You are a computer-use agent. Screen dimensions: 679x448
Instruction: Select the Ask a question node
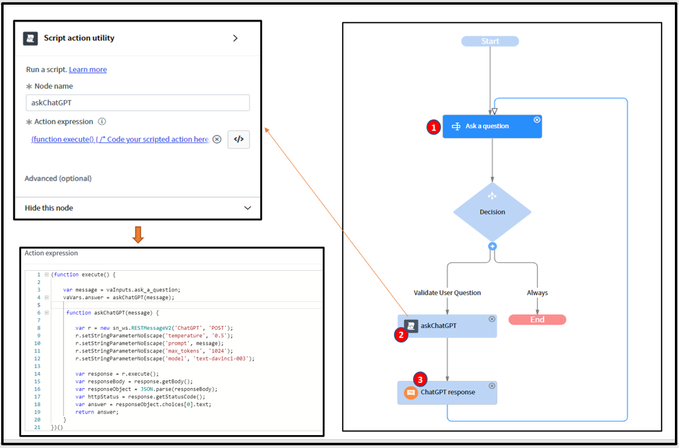[x=492, y=126]
